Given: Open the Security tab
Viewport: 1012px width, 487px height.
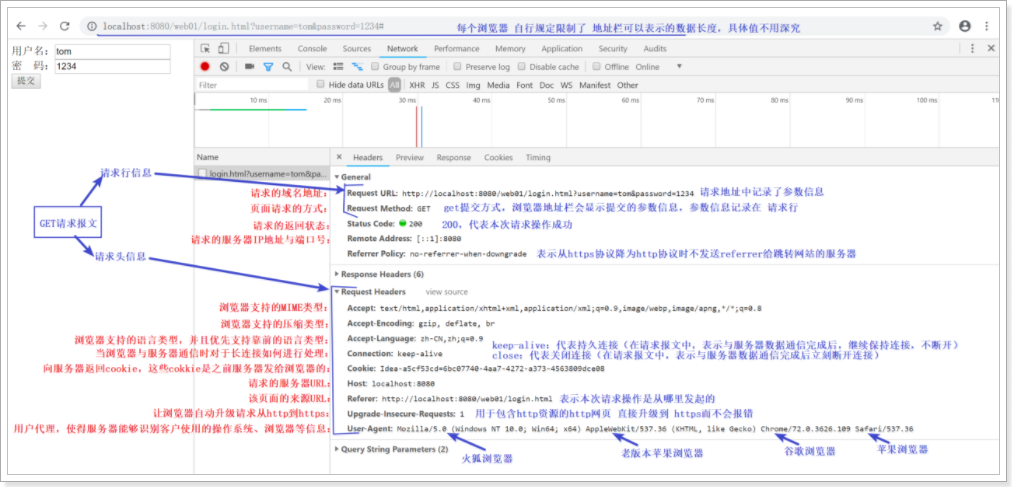Looking at the screenshot, I should [x=612, y=48].
